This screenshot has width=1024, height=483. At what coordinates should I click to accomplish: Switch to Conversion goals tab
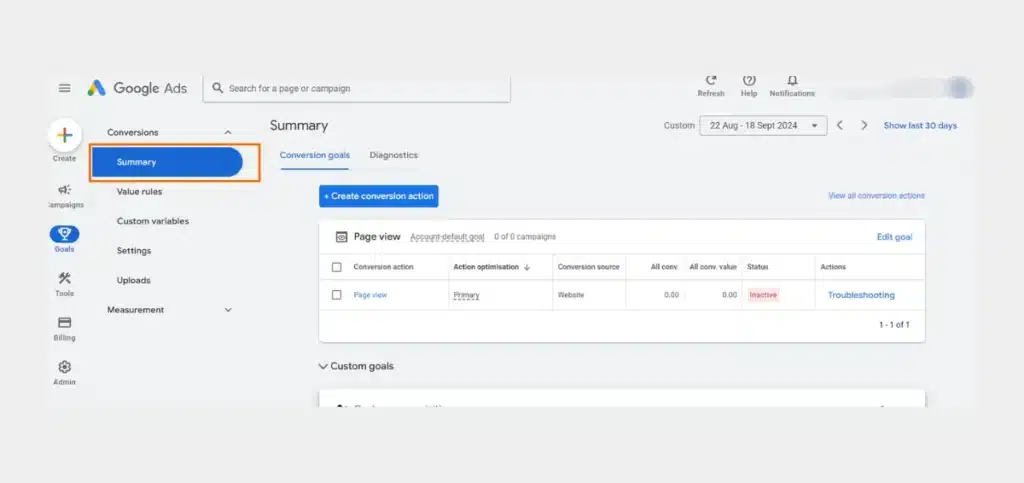pyautogui.click(x=315, y=155)
